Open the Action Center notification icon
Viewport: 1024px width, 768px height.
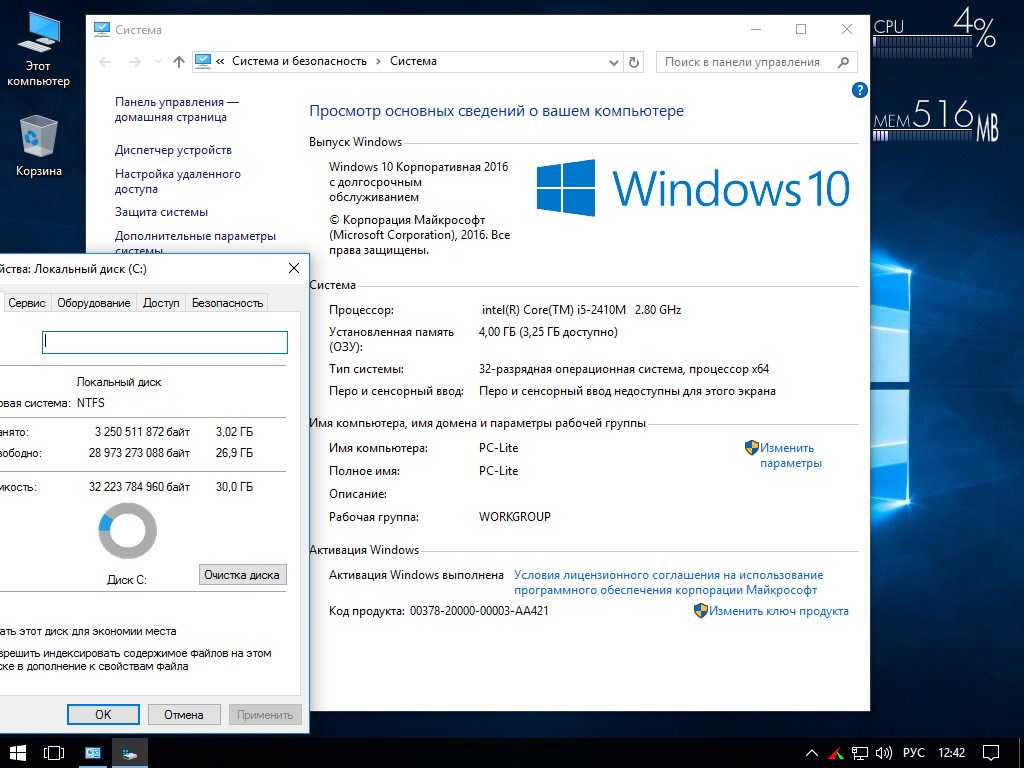point(990,752)
